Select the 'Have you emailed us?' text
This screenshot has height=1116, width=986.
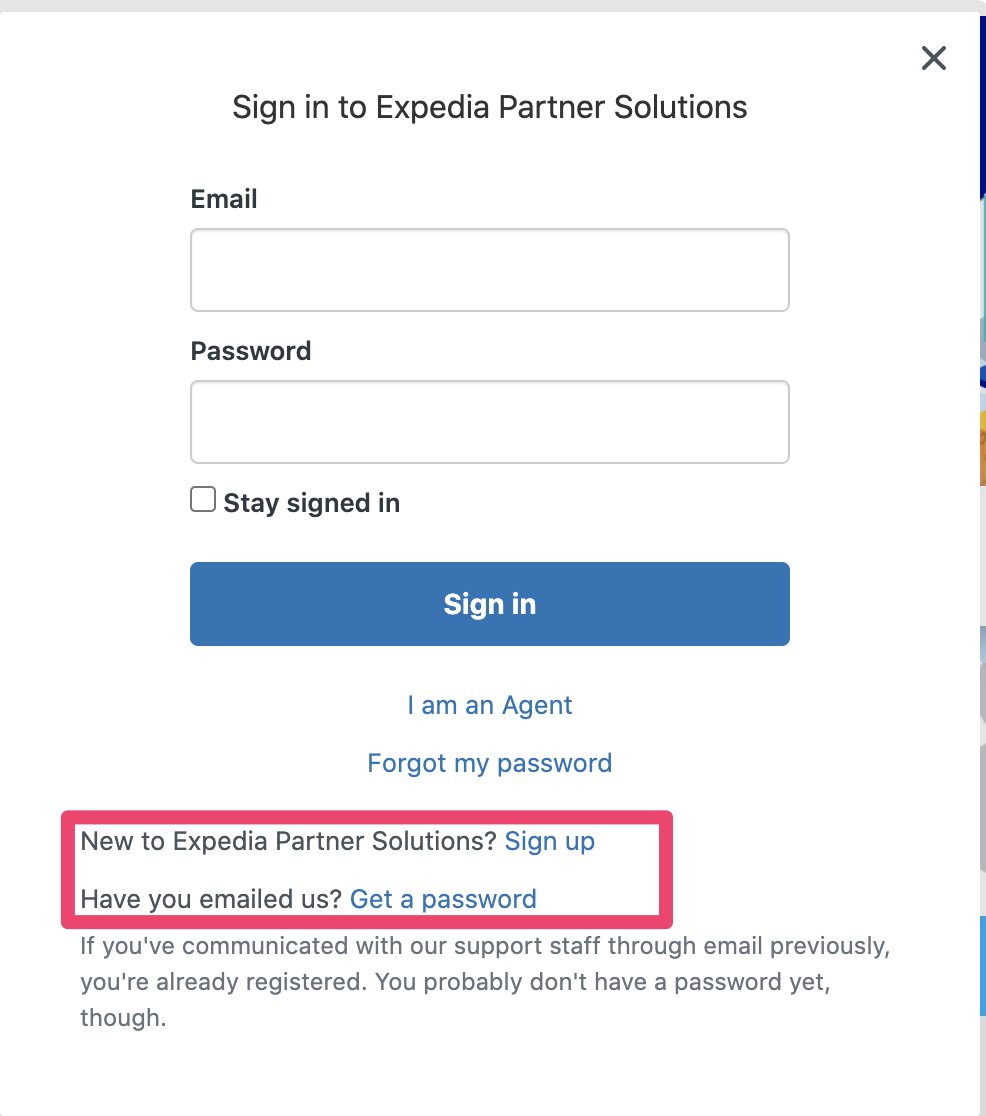coord(211,899)
